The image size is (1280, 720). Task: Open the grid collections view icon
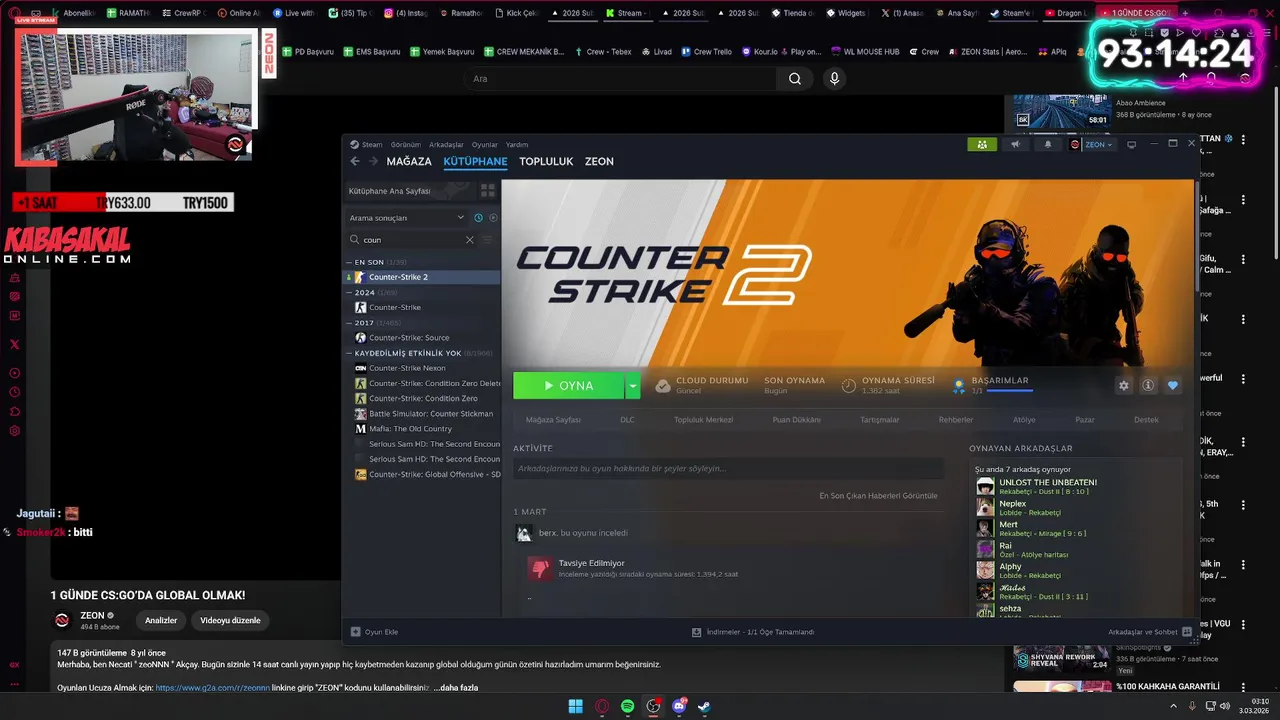coord(488,190)
